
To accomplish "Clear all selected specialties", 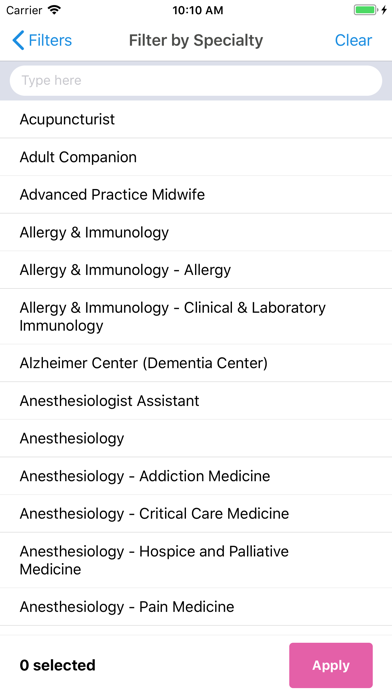I will (353, 40).
